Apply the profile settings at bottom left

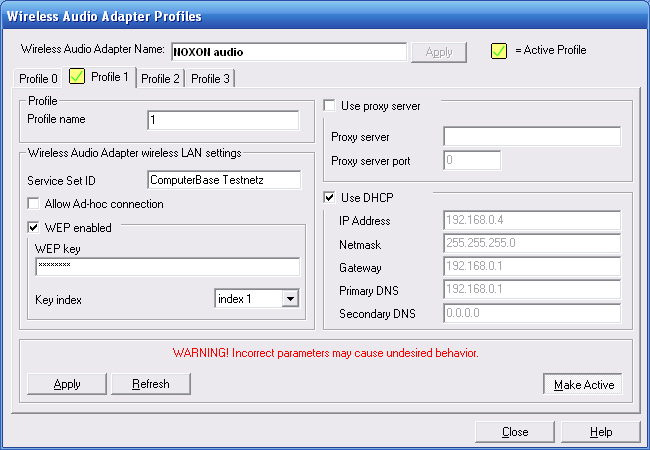[67, 384]
